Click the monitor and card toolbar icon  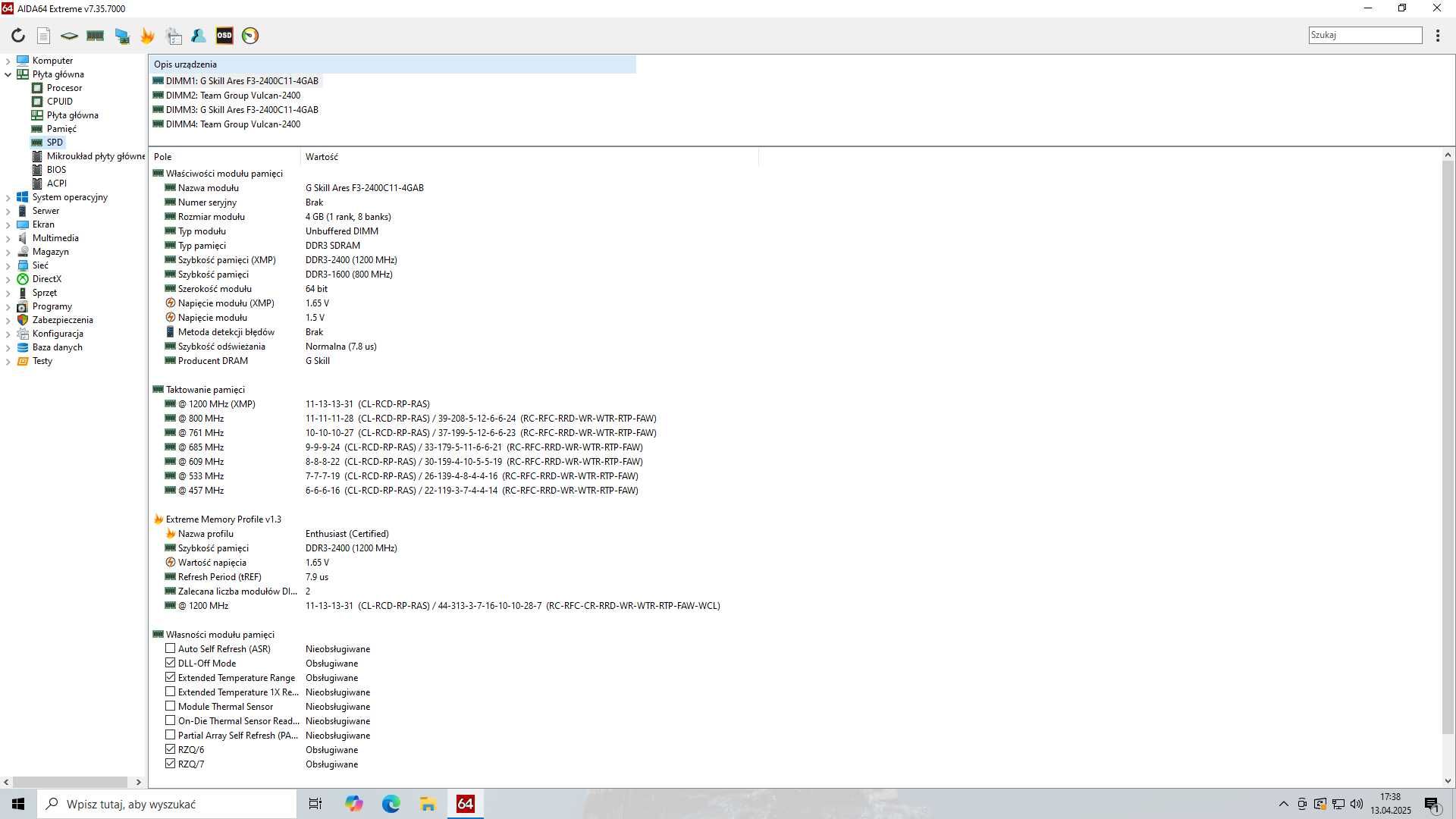pos(121,36)
